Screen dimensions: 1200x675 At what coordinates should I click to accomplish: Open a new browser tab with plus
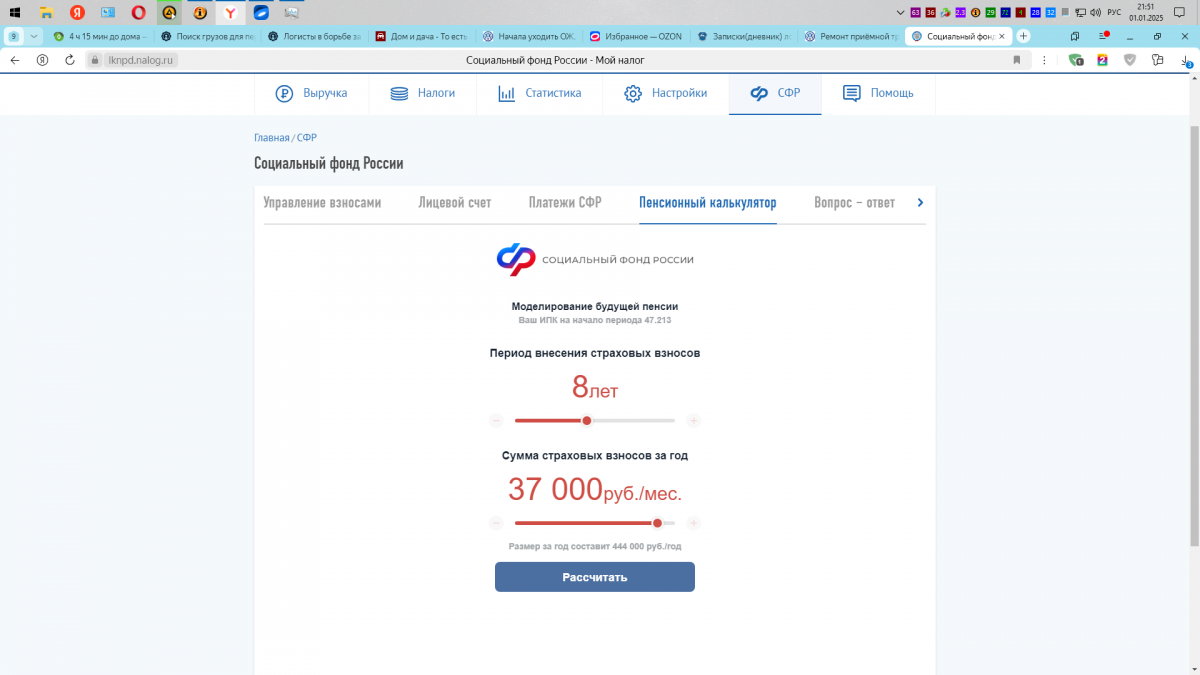pos(1023,36)
